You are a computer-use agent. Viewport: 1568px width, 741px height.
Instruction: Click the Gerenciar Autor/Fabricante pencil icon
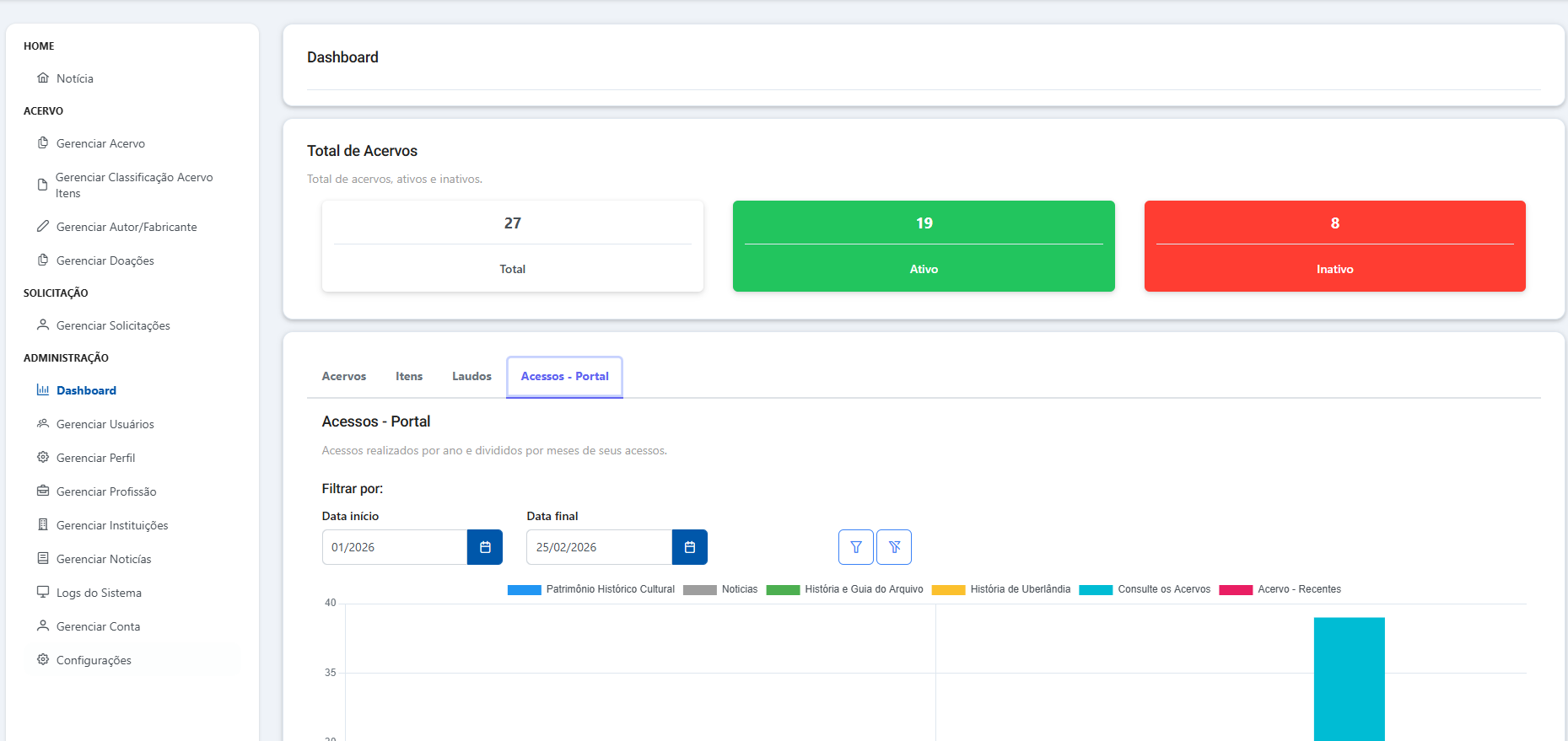(x=43, y=227)
